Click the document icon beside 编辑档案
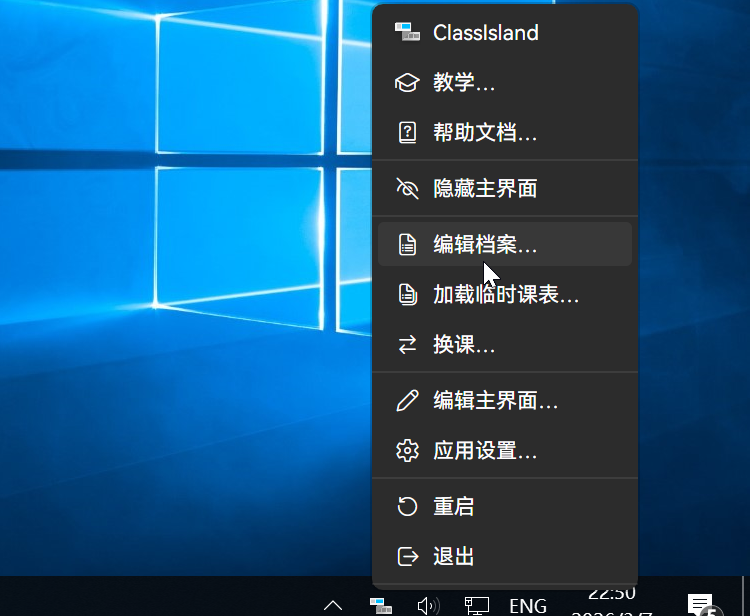 coord(408,244)
